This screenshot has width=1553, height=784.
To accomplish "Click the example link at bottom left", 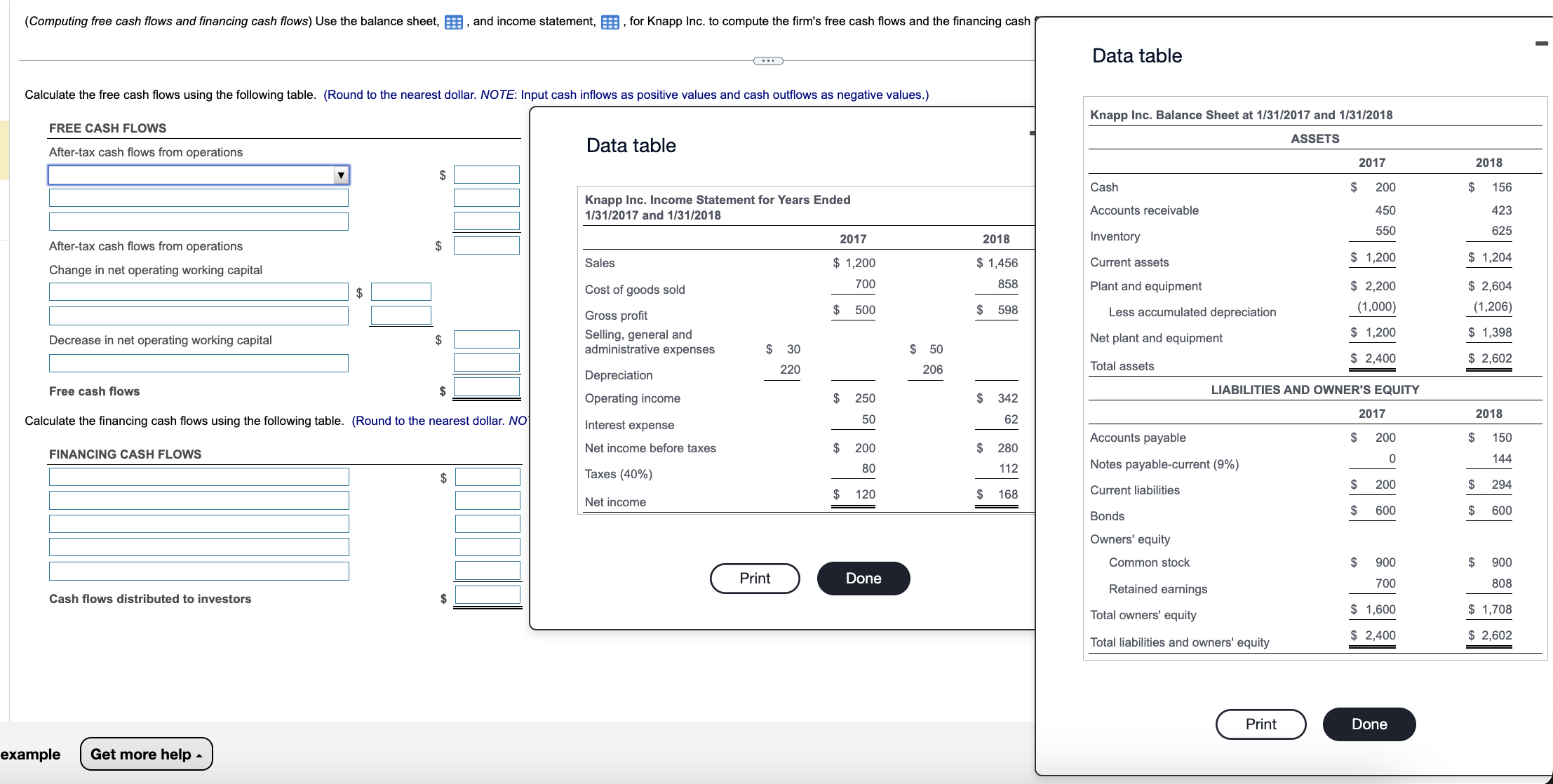I will [x=31, y=754].
